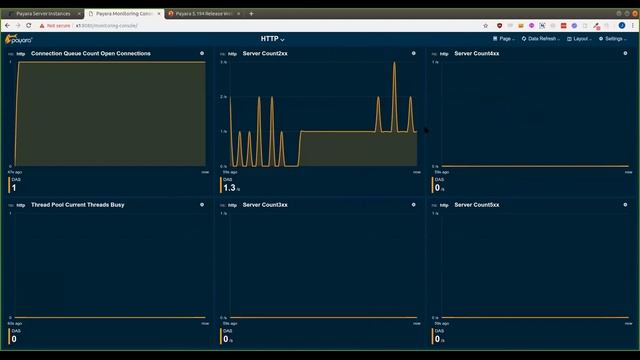This screenshot has width=640, height=360.
Task: Close the Payara Server Instances tab
Action: (79, 13)
